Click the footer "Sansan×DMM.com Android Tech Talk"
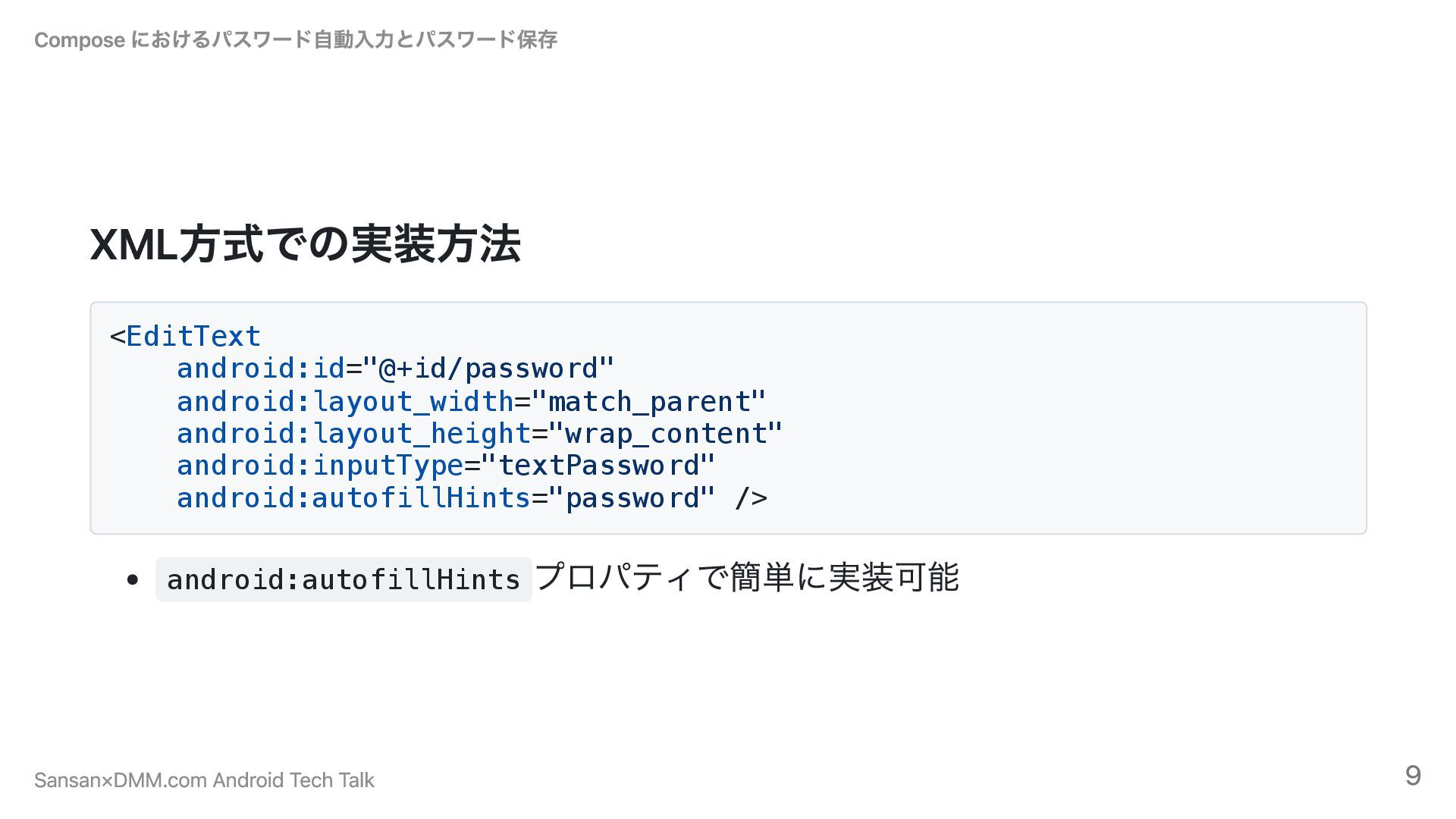The width and height of the screenshot is (1456, 819). point(204,780)
